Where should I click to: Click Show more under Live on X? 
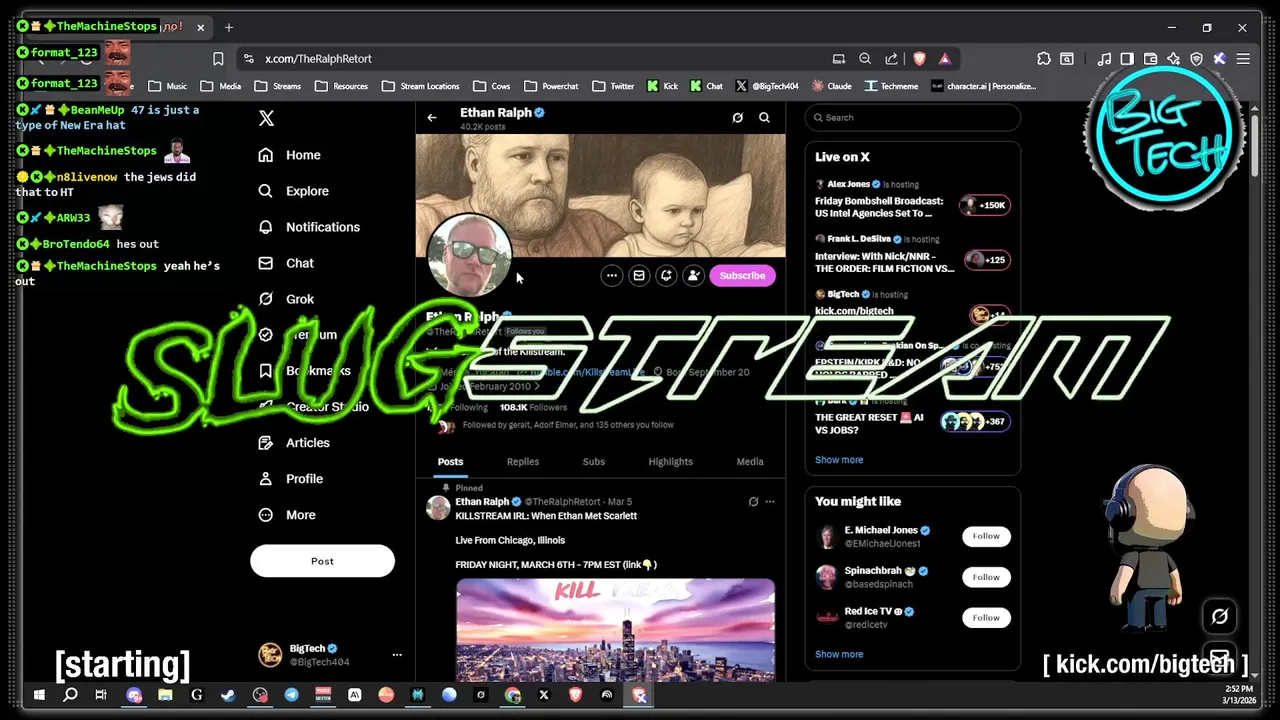point(839,460)
